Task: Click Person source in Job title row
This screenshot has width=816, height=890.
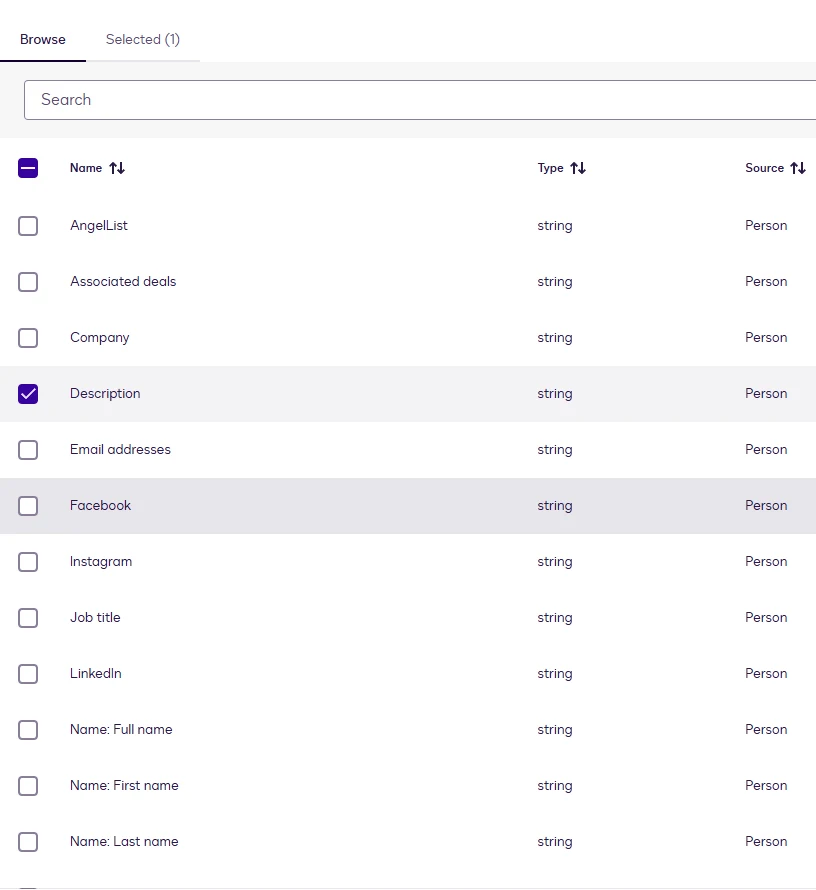Action: click(766, 618)
